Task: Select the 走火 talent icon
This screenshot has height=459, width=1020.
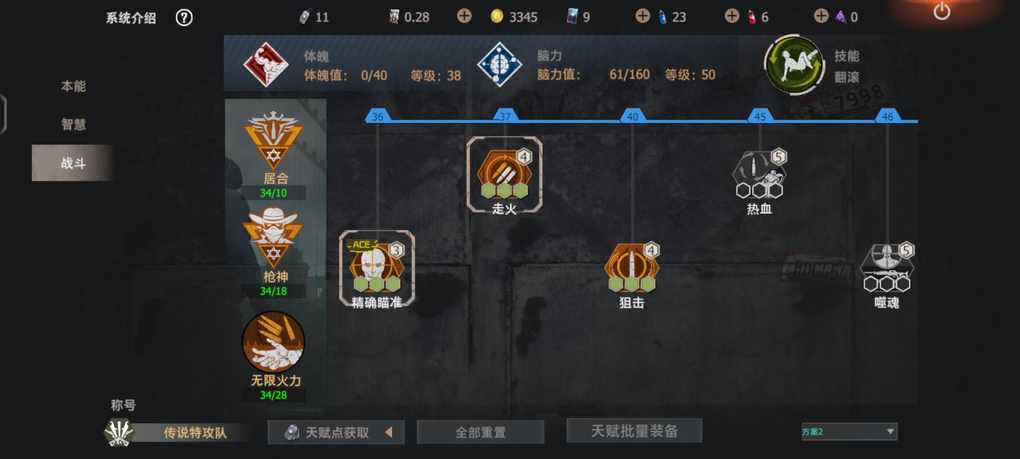Action: 504,174
